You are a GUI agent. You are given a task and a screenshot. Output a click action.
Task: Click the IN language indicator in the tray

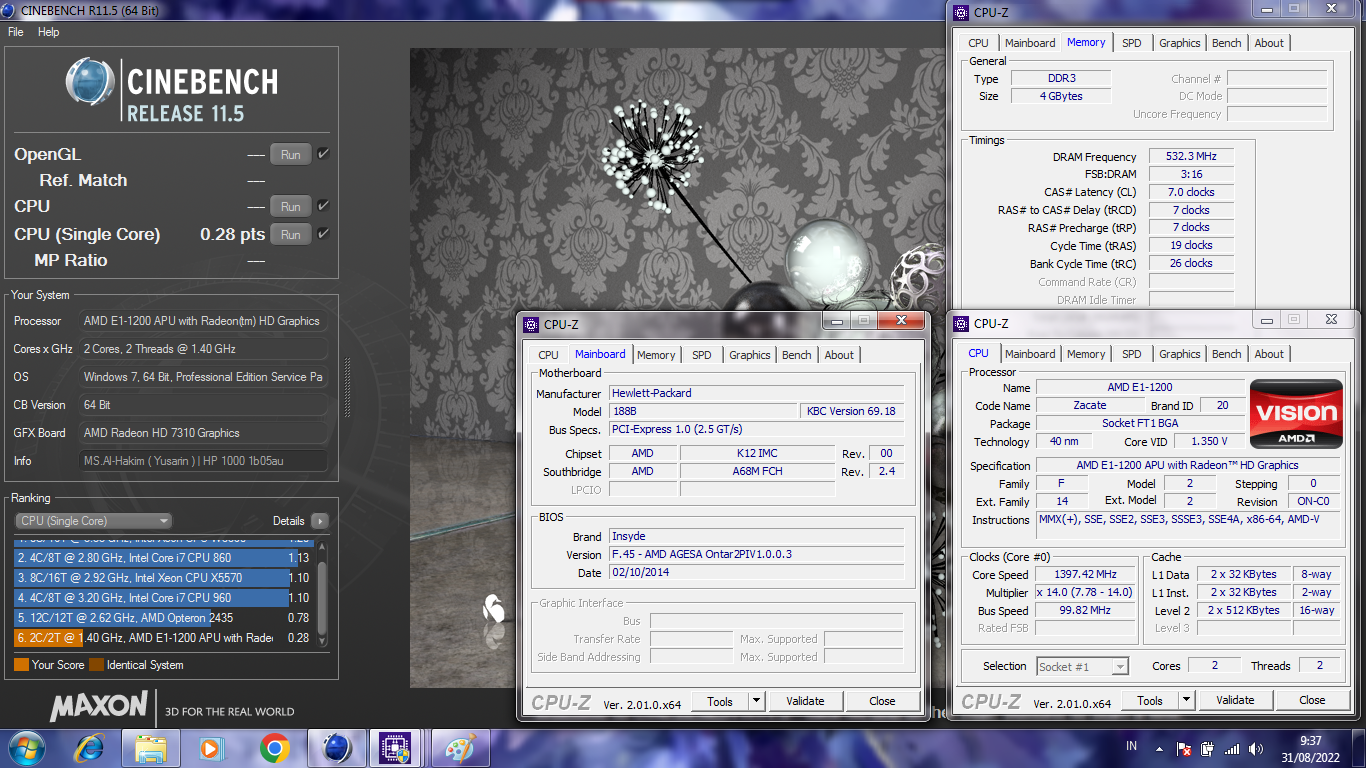click(x=1131, y=747)
